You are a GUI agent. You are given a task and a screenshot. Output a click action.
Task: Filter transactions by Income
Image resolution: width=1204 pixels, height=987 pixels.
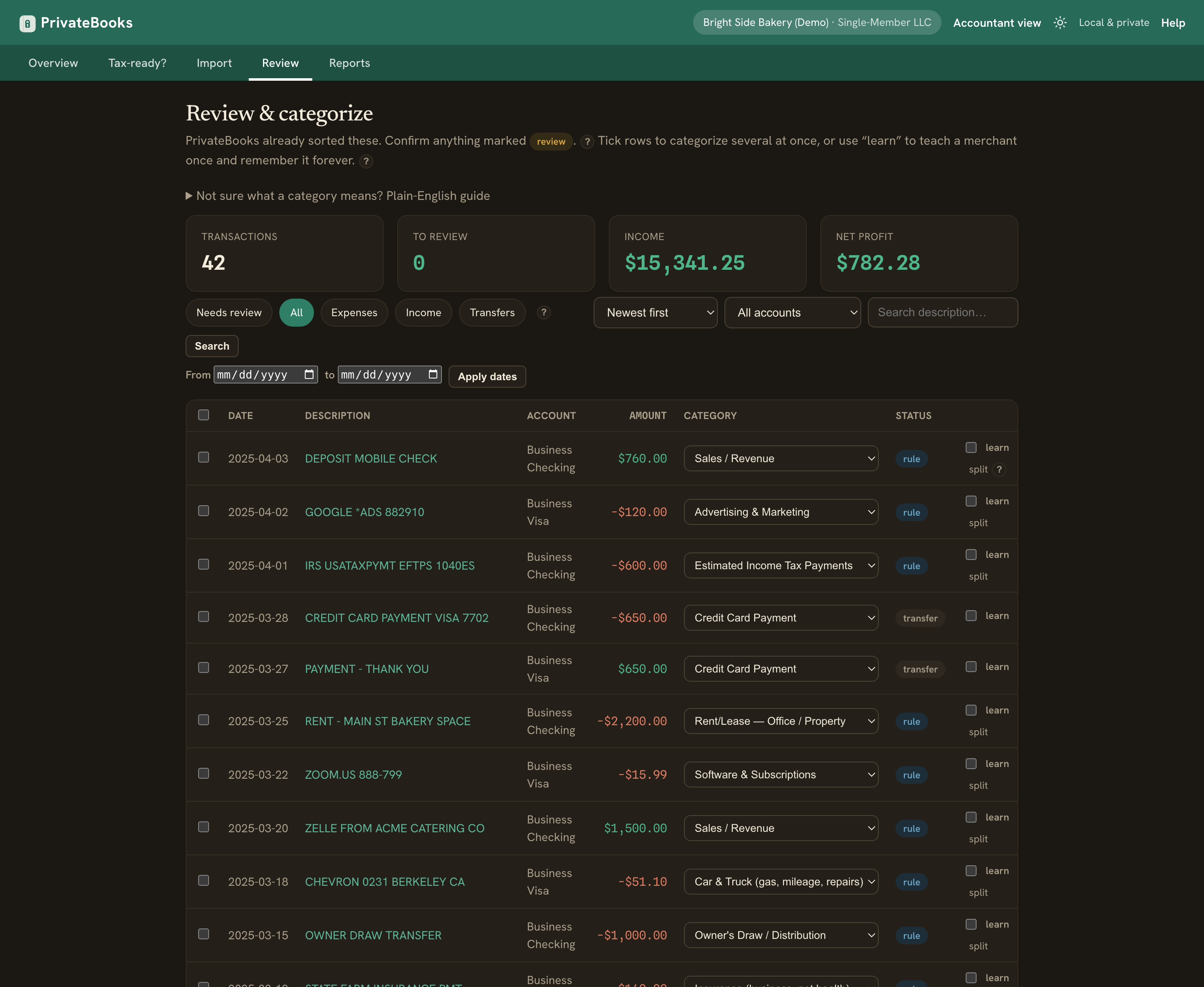[x=423, y=313]
